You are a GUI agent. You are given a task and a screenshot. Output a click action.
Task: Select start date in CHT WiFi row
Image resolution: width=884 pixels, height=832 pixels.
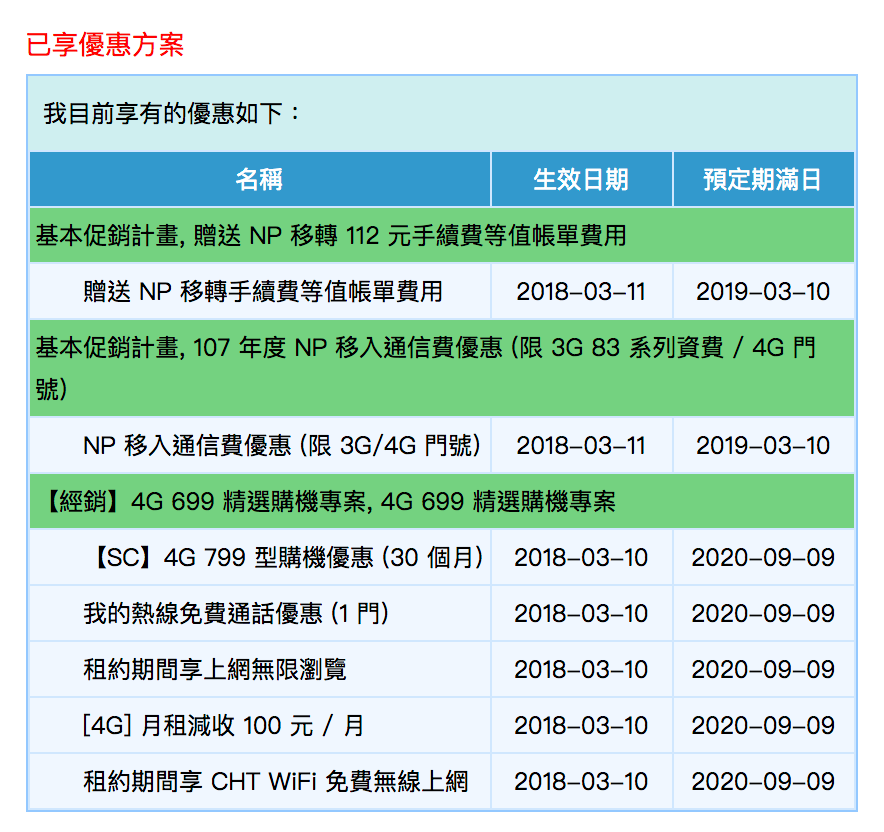click(x=581, y=781)
